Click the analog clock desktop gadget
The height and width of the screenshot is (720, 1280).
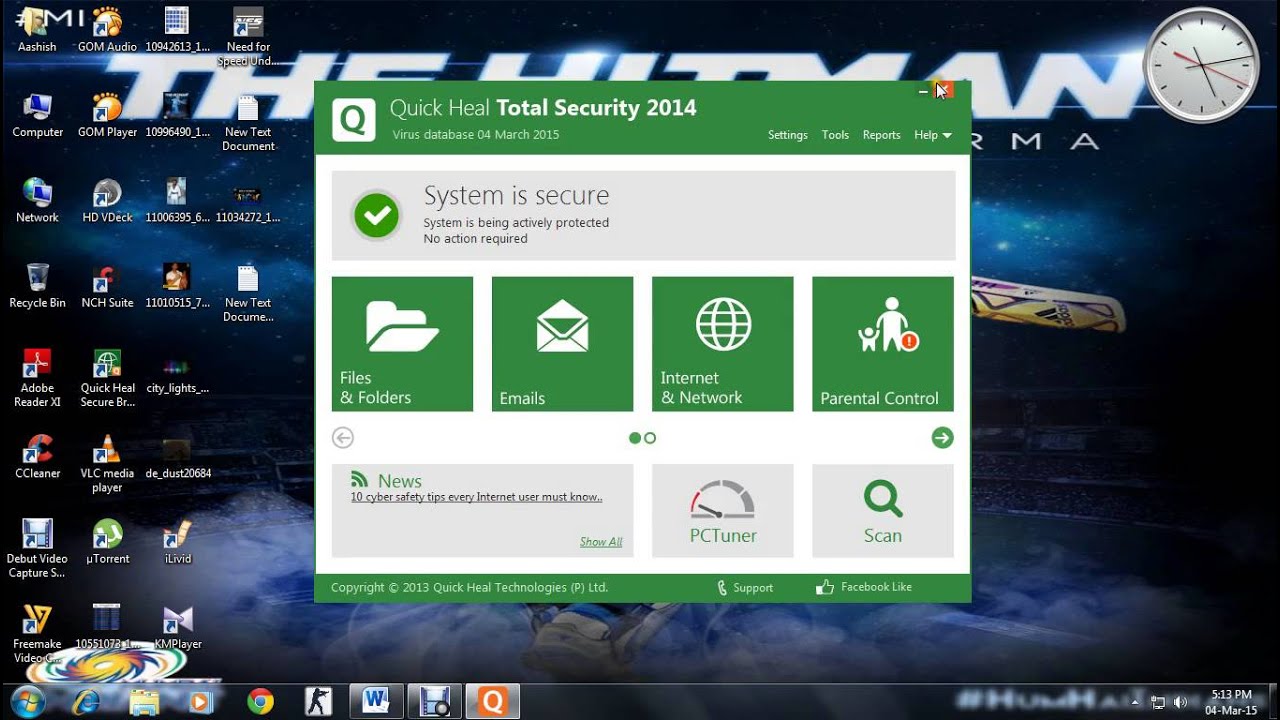[1201, 65]
